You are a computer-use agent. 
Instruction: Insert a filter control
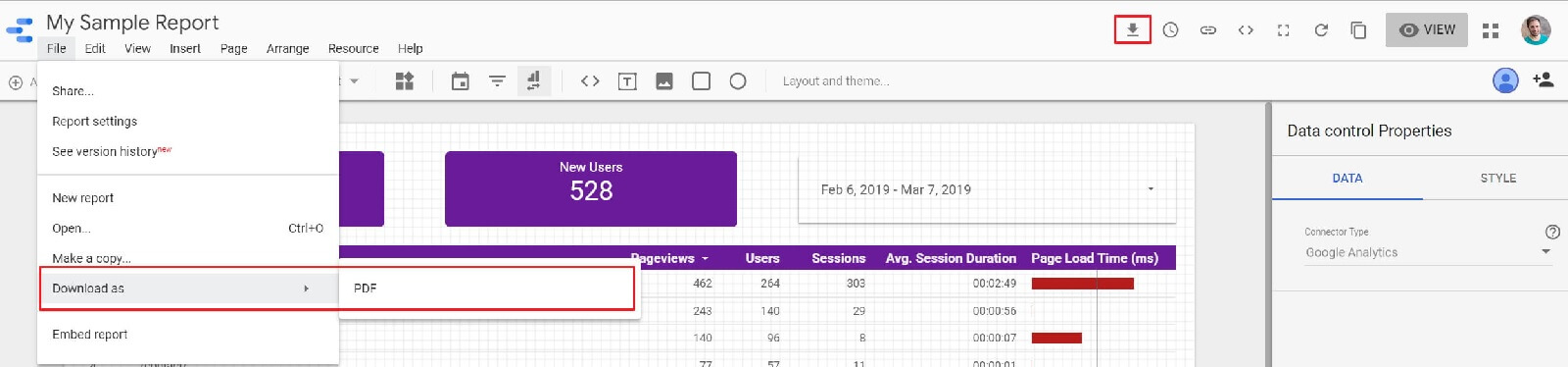(497, 81)
